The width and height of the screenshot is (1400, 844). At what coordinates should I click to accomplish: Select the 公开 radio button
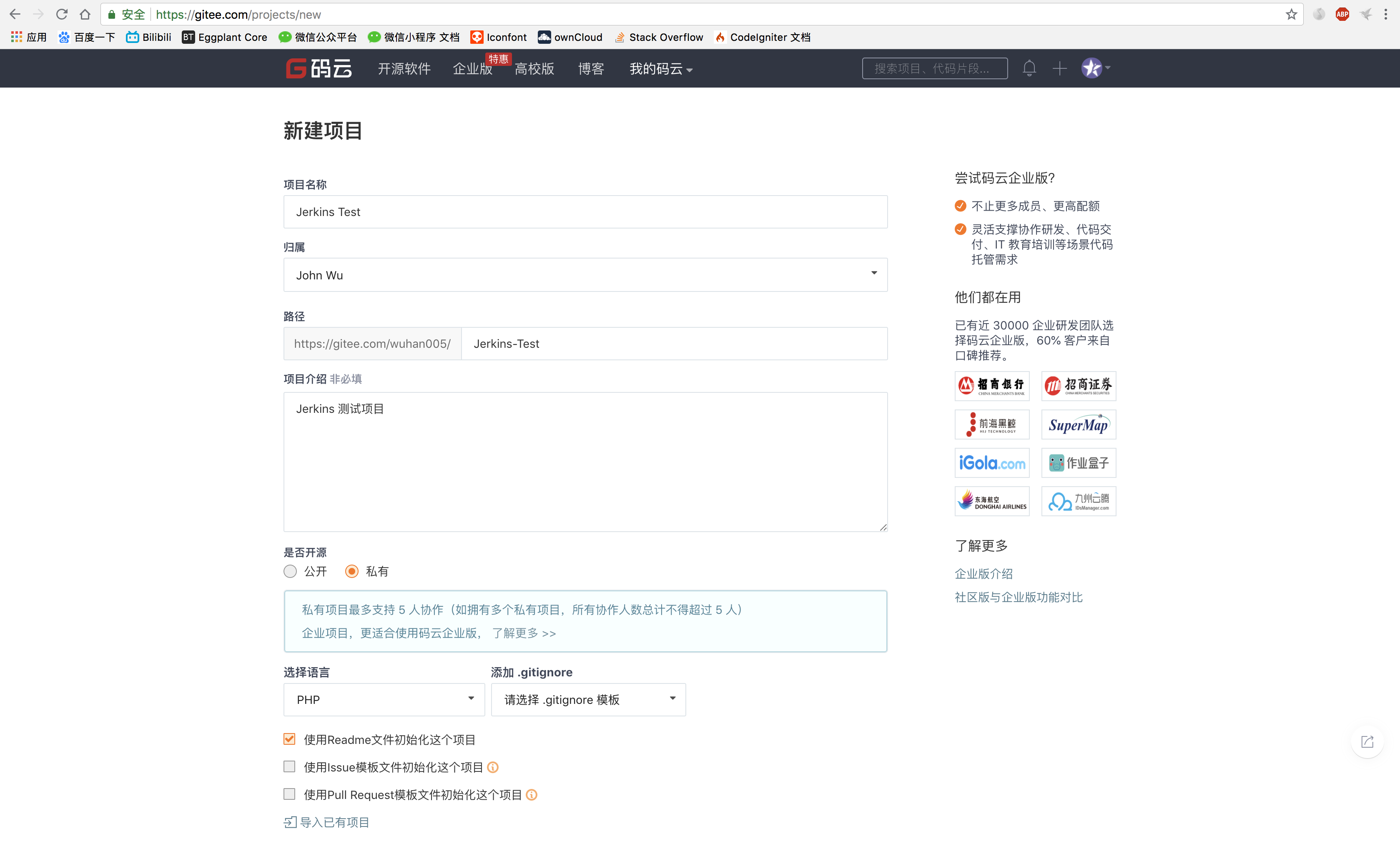(x=290, y=571)
